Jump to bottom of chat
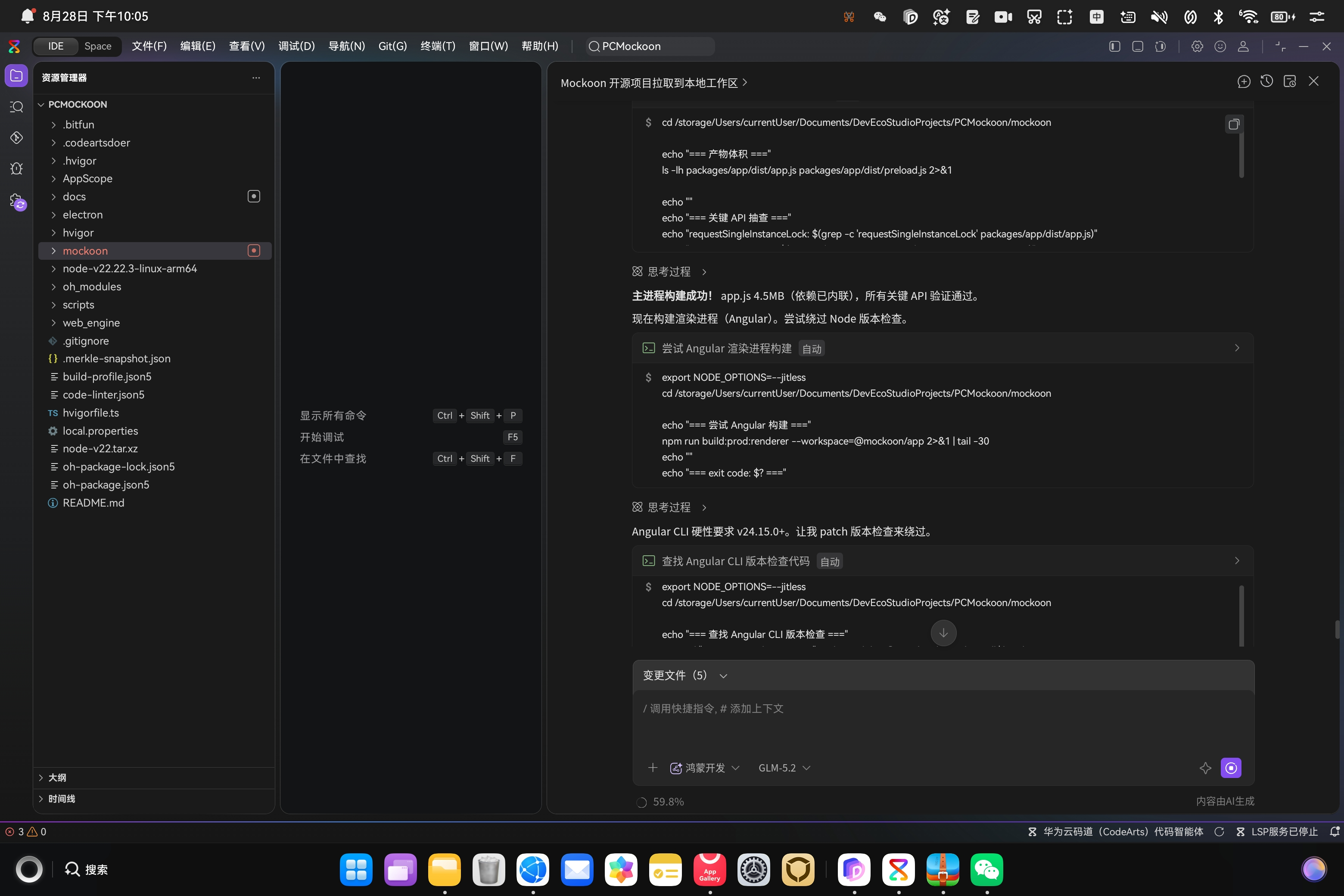1344x896 pixels. click(943, 632)
